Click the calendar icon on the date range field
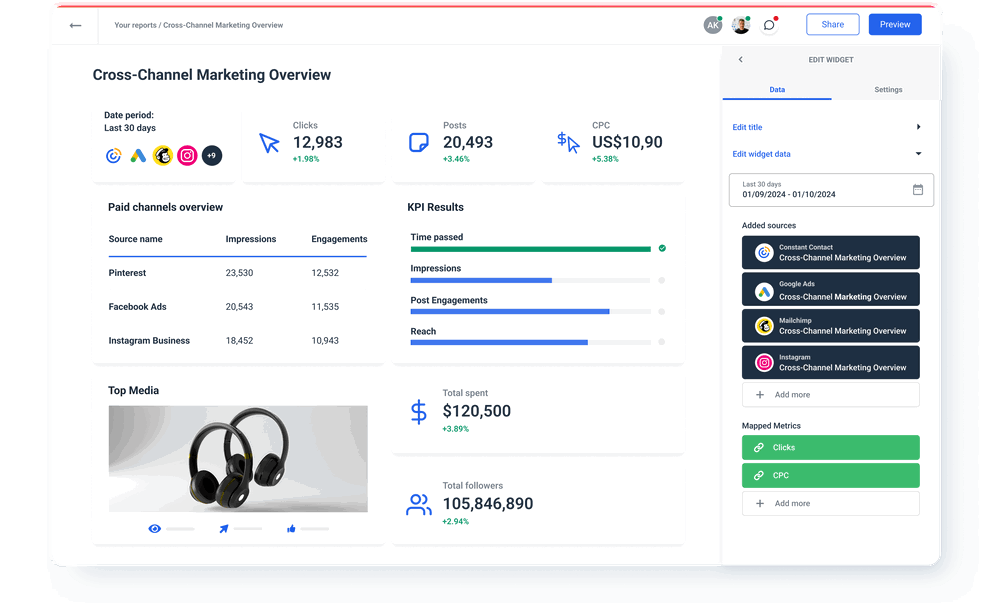Image resolution: width=992 pixels, height=603 pixels. pos(917,189)
